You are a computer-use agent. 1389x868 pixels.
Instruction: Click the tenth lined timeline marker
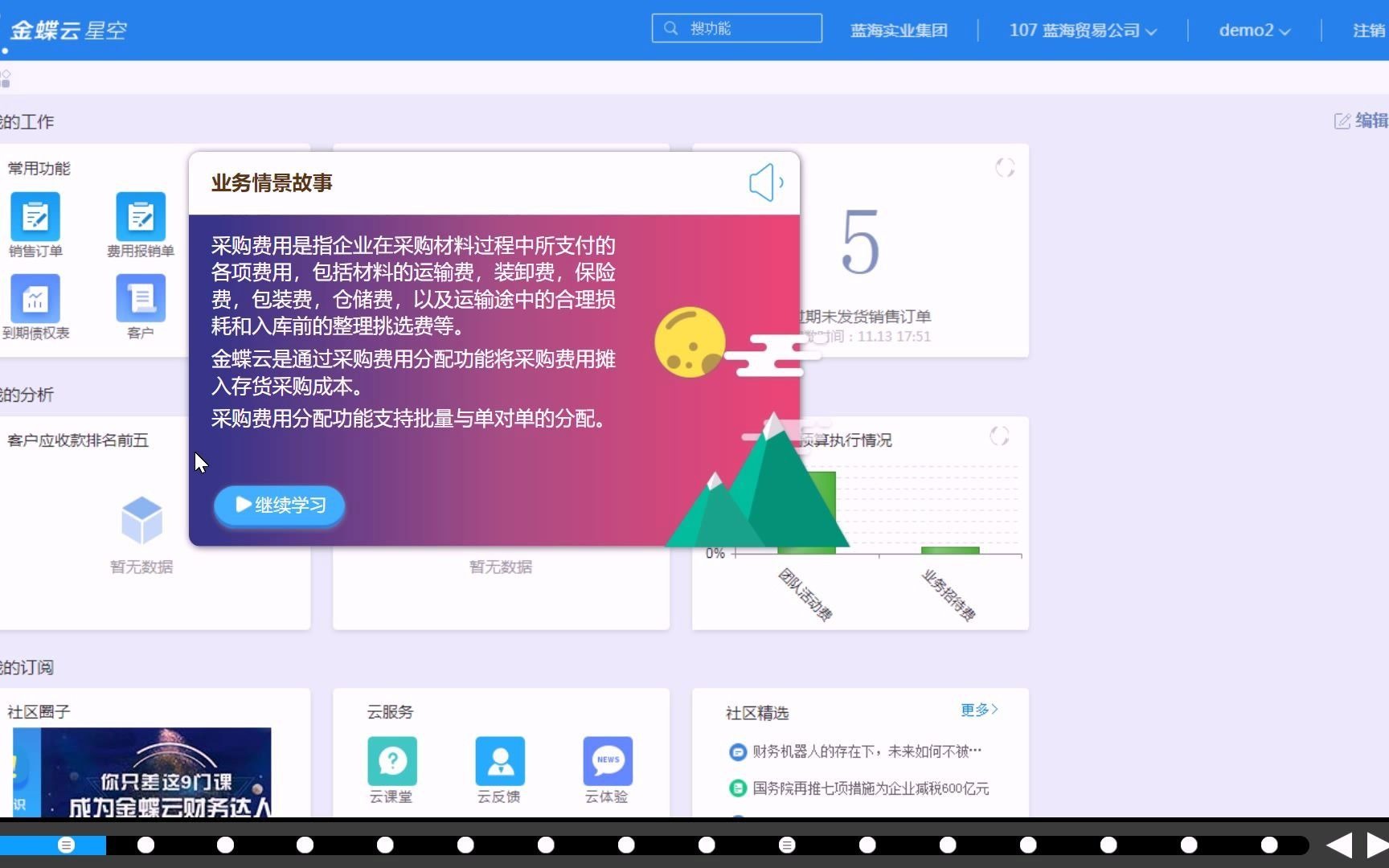coord(787,845)
